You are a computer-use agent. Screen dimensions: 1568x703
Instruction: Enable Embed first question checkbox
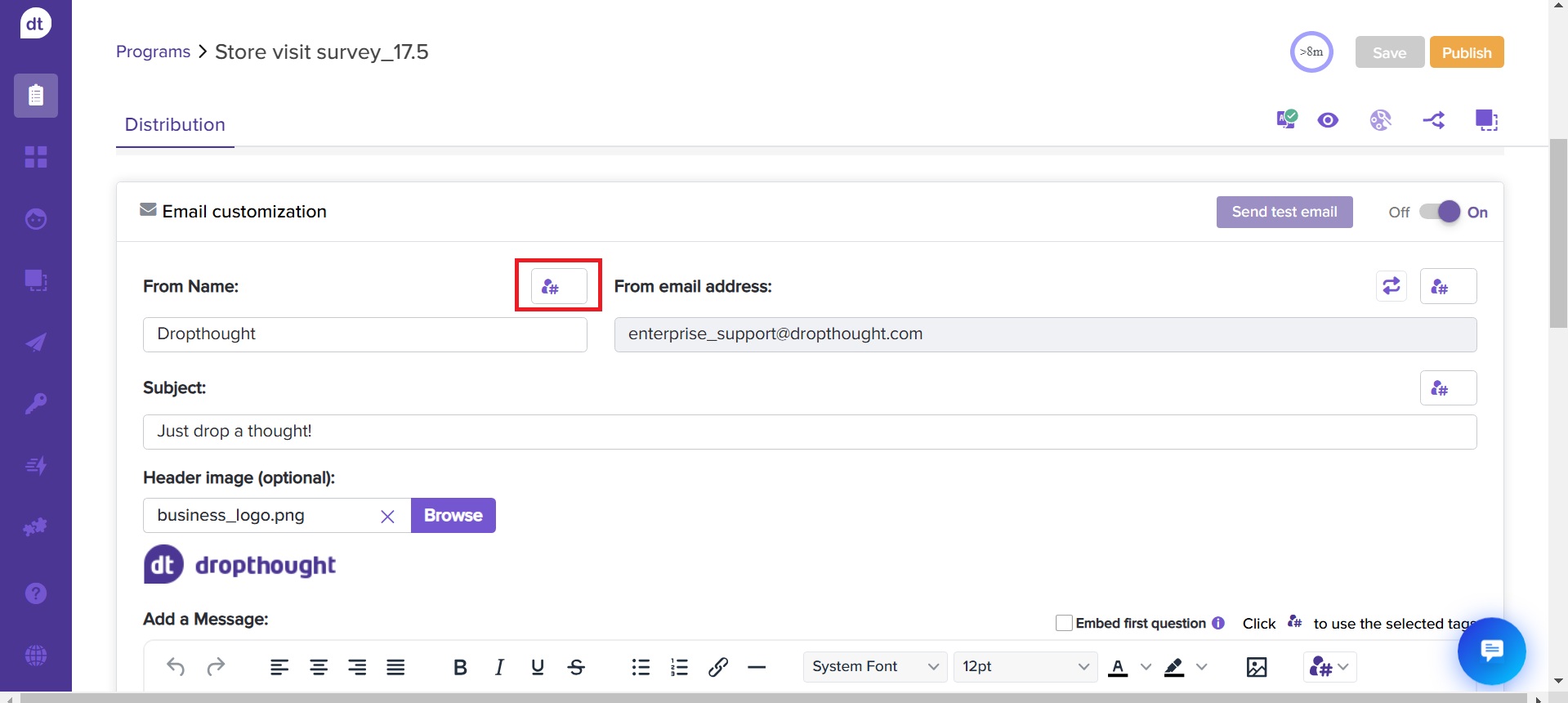pos(1064,623)
